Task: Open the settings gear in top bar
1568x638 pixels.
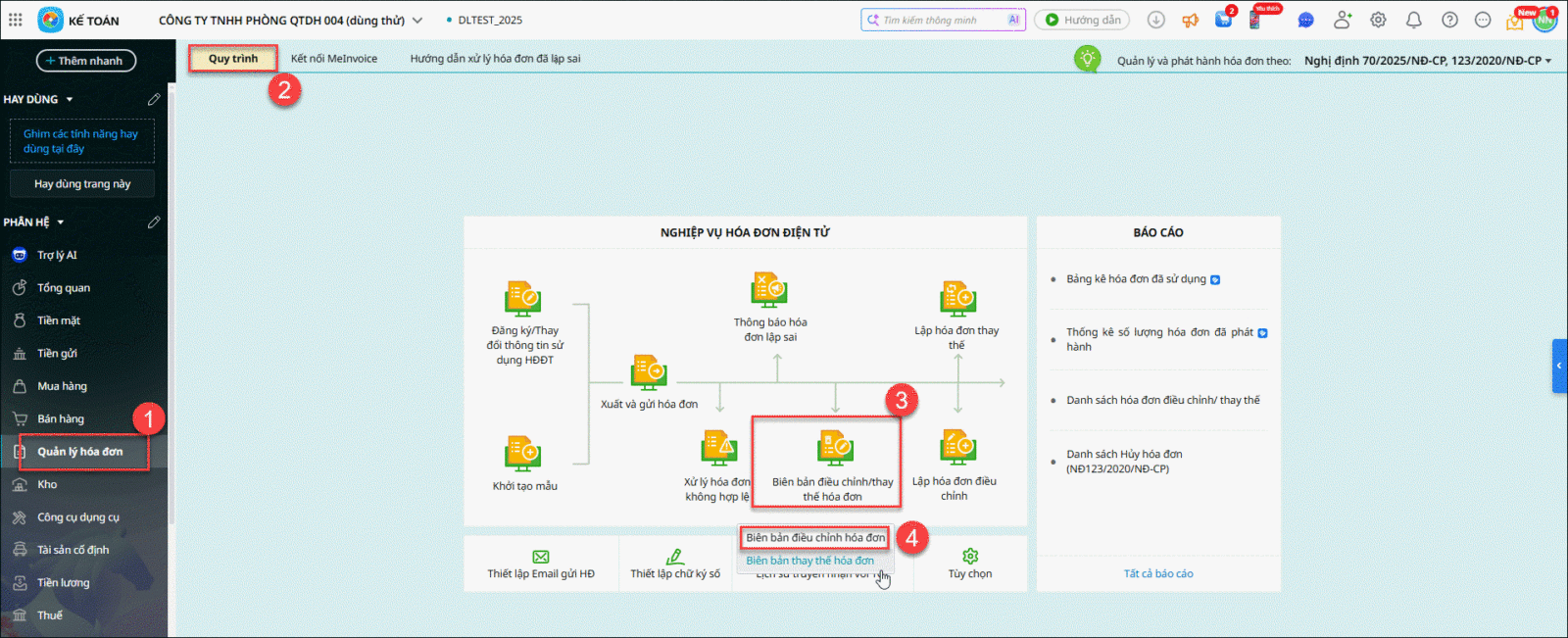Action: point(1378,20)
